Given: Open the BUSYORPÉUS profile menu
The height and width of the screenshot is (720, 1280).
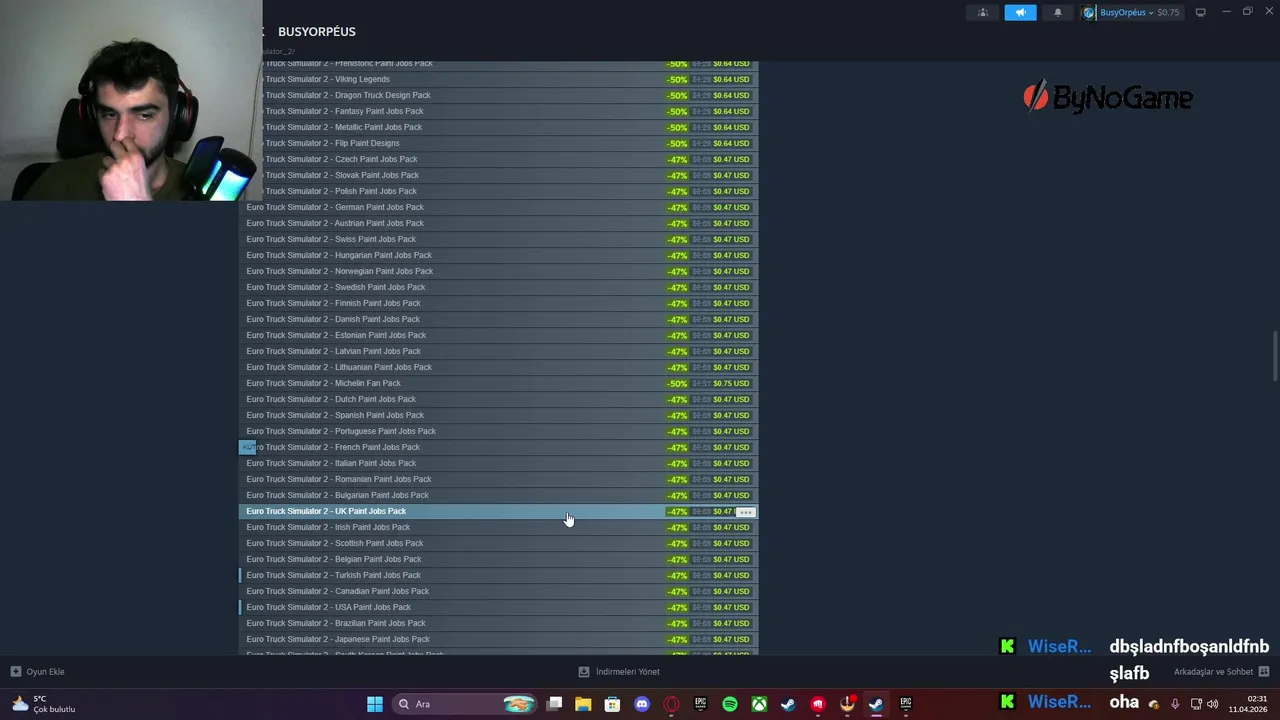Looking at the screenshot, I should click(316, 32).
